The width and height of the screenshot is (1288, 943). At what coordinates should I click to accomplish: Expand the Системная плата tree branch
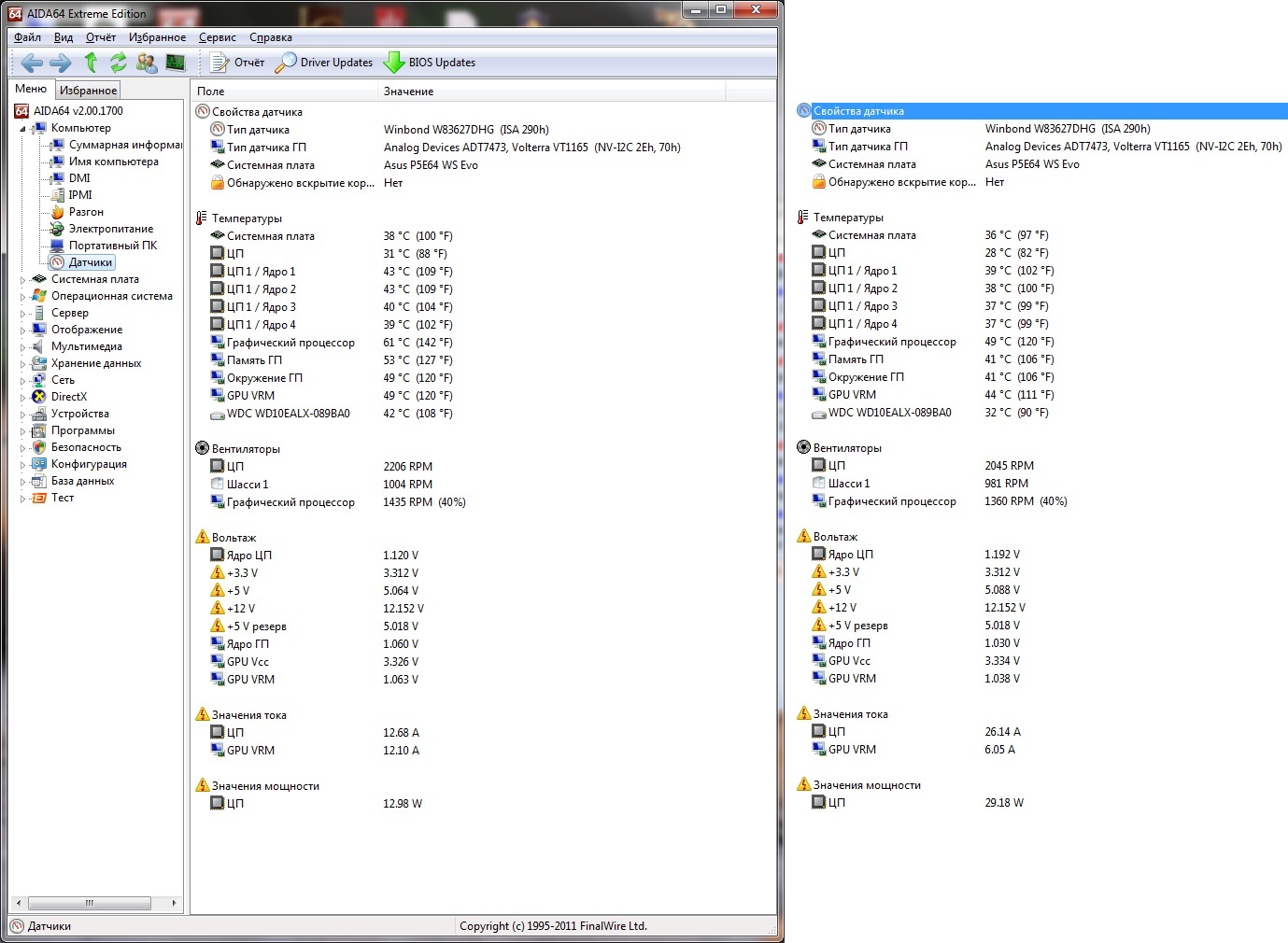(x=22, y=279)
